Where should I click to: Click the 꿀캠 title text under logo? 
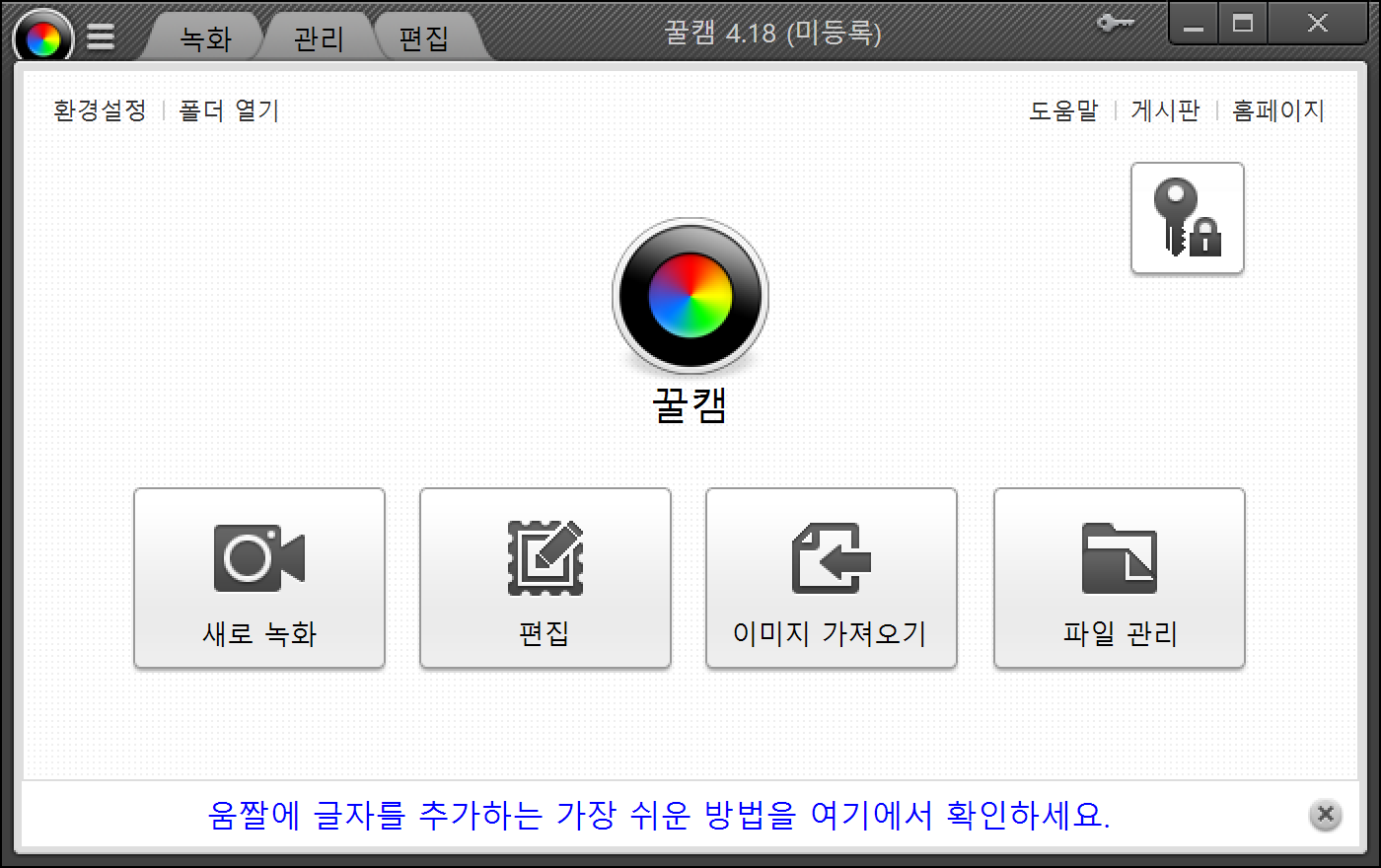[x=690, y=405]
